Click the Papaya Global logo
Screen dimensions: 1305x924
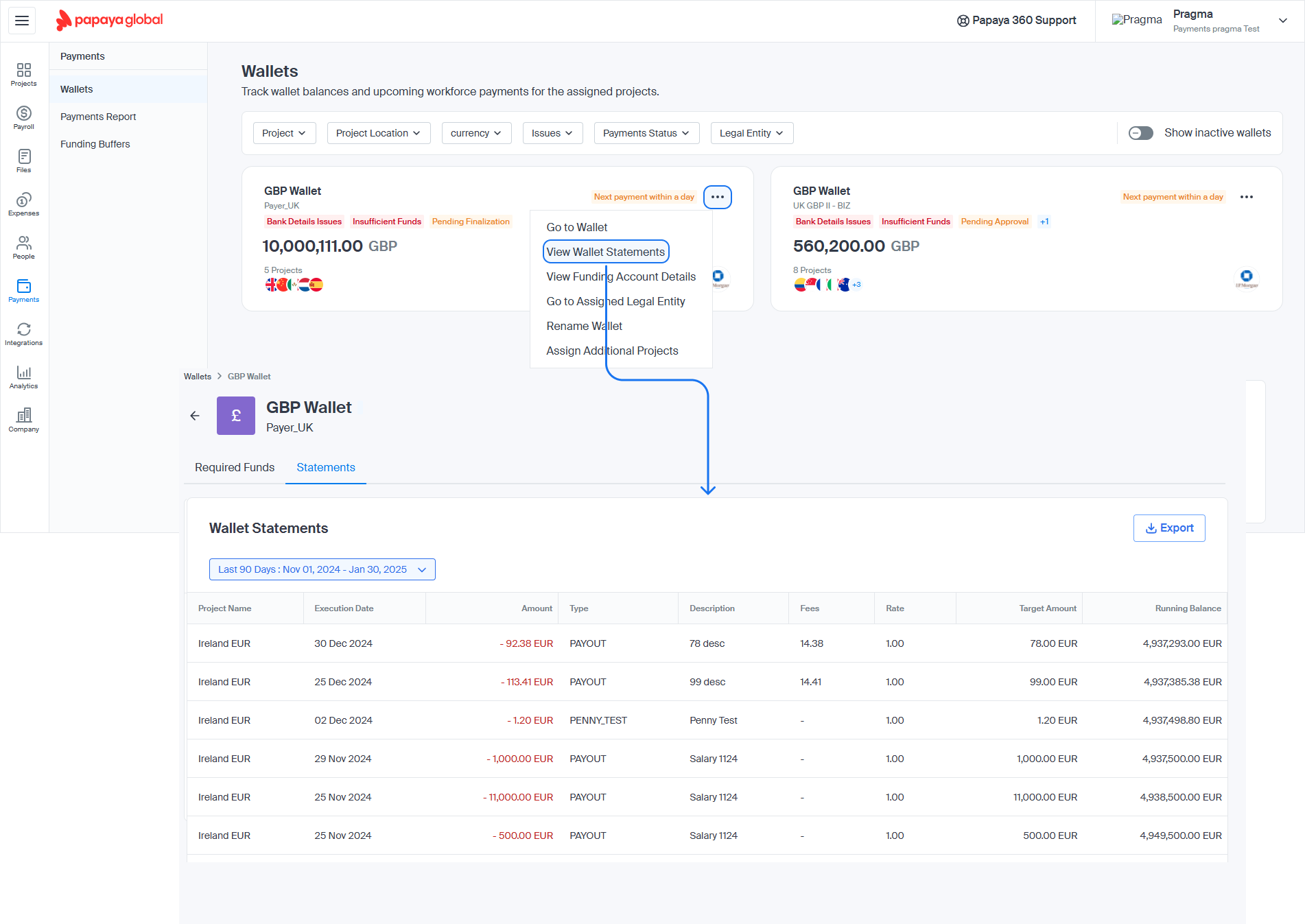110,21
